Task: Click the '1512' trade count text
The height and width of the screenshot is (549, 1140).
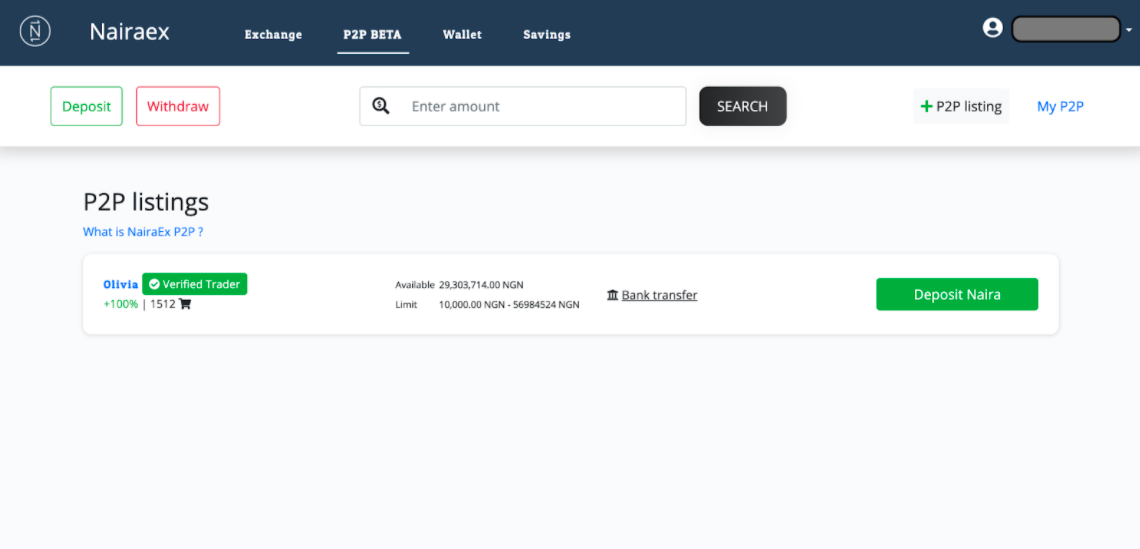Action: [x=163, y=304]
